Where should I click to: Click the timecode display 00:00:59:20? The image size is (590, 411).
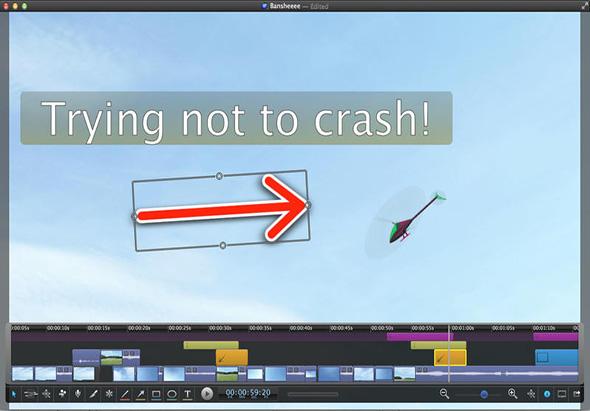(248, 393)
